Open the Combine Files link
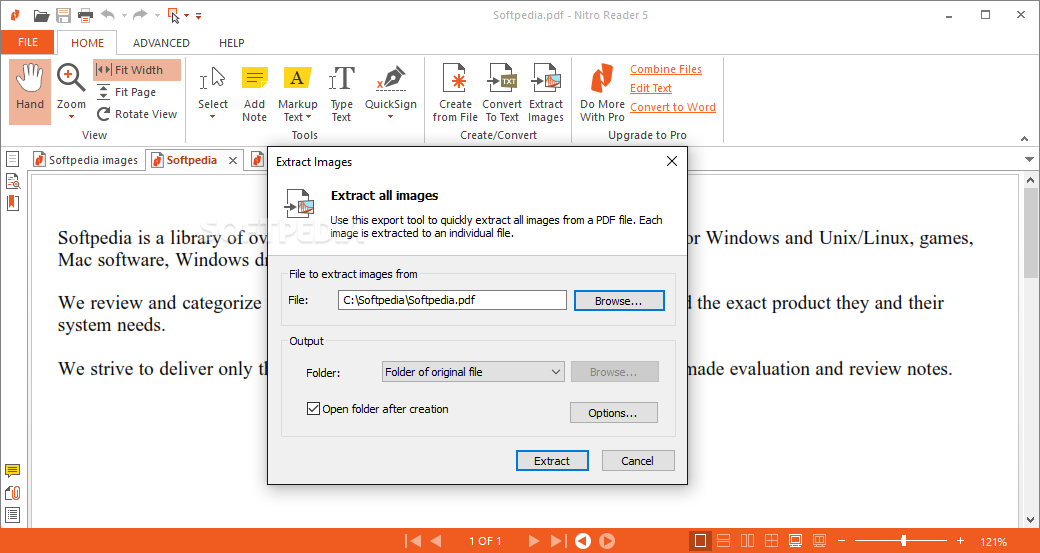The image size is (1040, 553). 666,69
